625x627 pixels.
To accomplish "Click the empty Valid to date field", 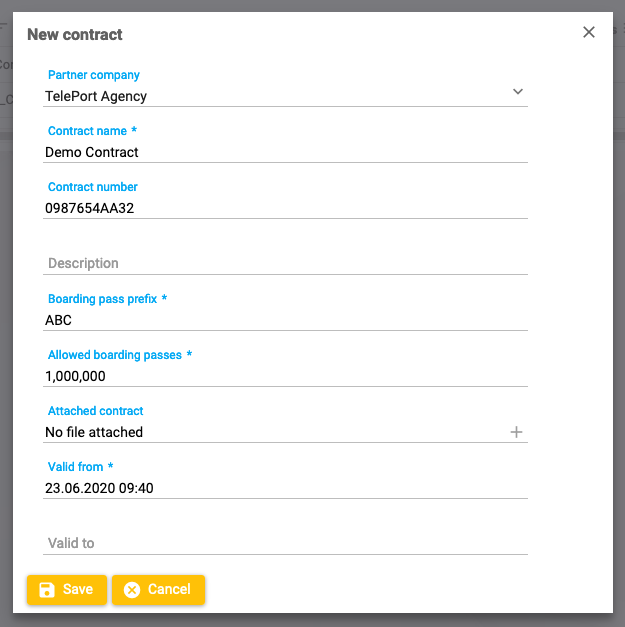I will pos(285,543).
